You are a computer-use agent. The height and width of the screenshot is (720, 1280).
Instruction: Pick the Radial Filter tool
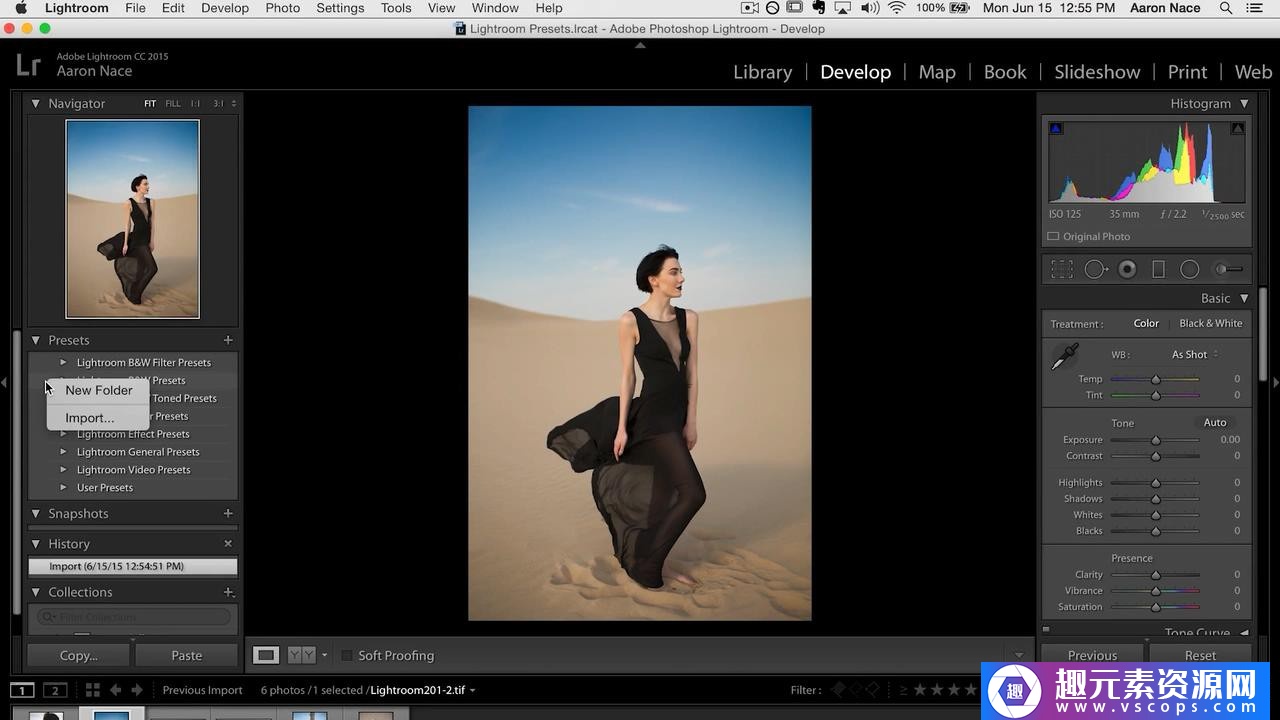[1189, 269]
